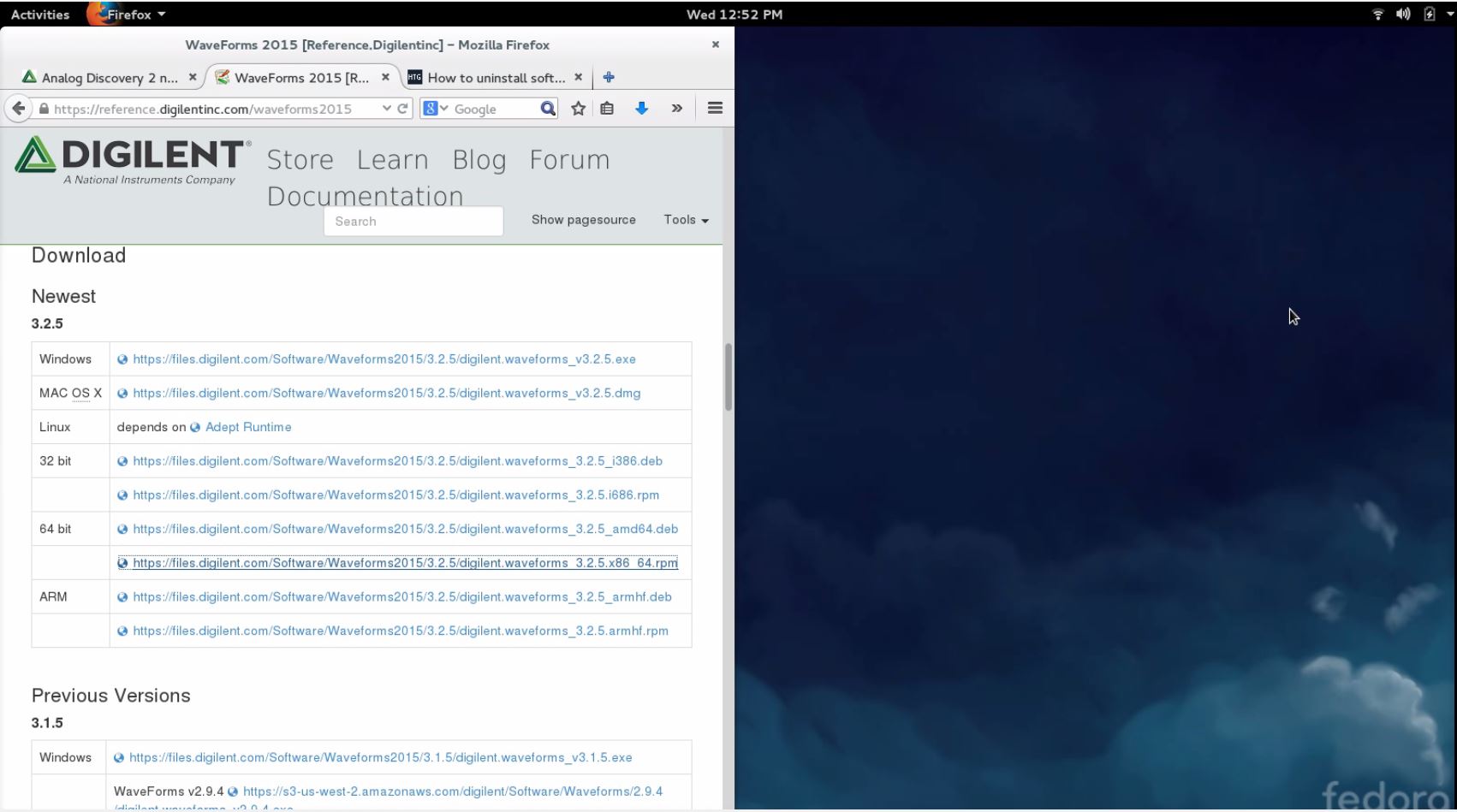Click globe icon beside Adept Runtime
Screen dimensions: 1457x812
[x=195, y=427]
